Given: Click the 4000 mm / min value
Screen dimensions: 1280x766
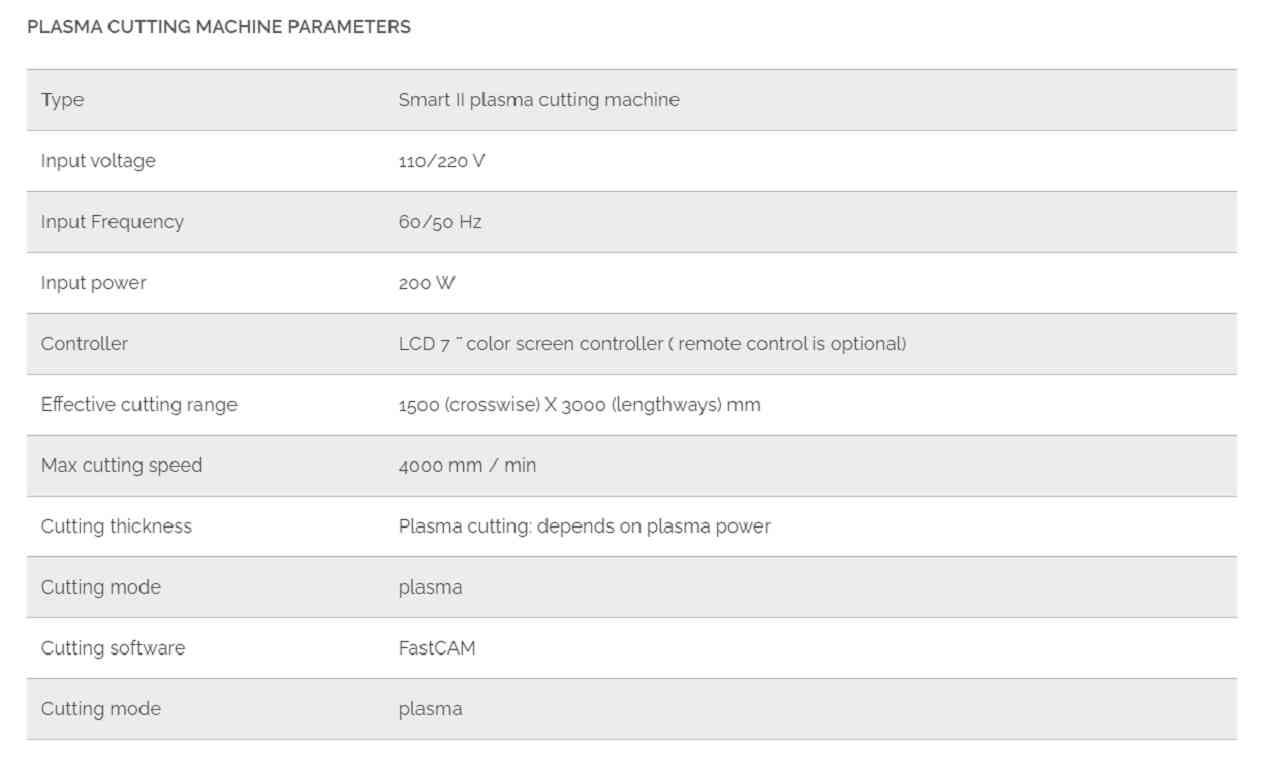Looking at the screenshot, I should point(467,466).
